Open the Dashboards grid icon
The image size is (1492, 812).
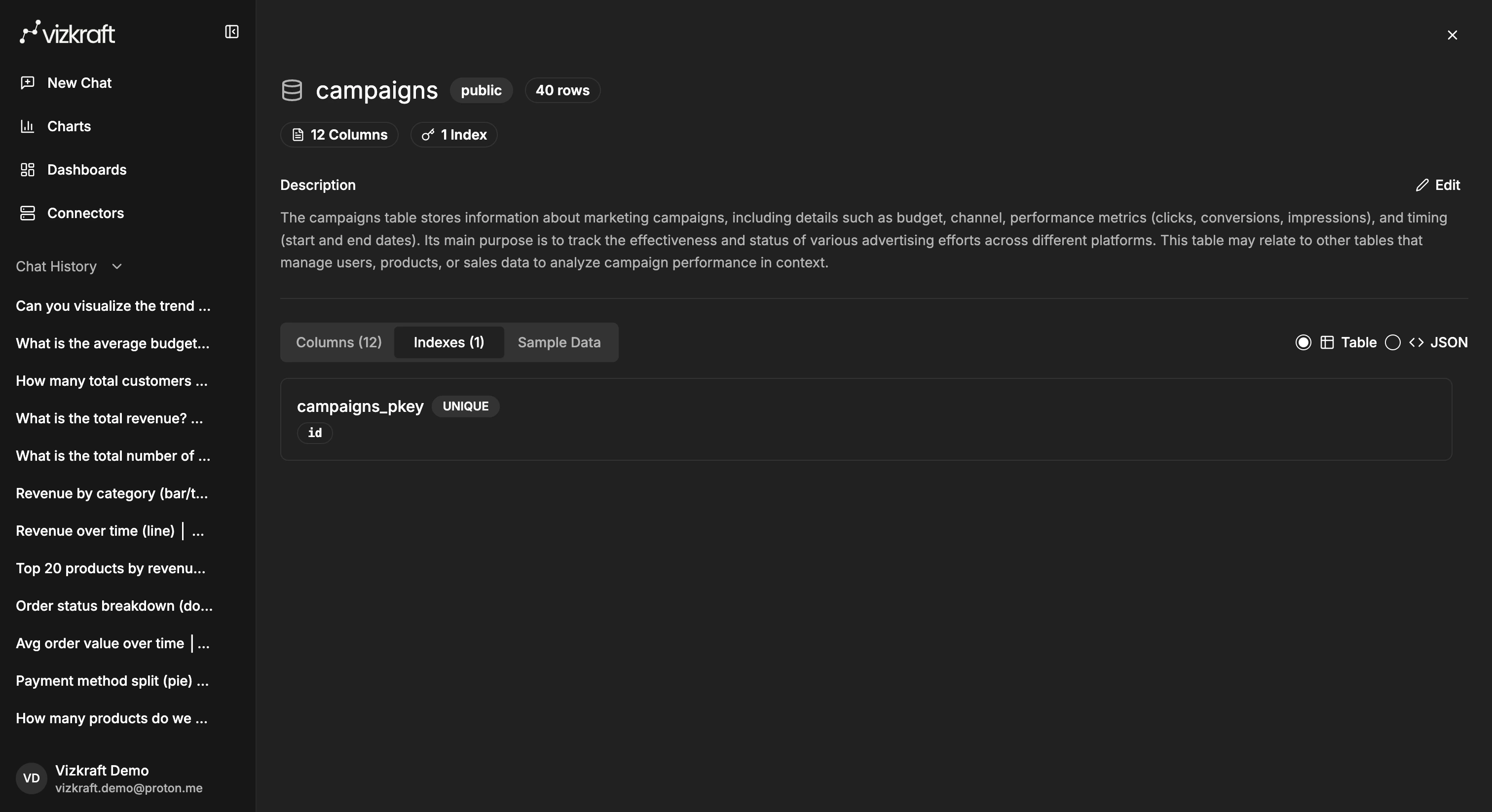pyautogui.click(x=27, y=170)
